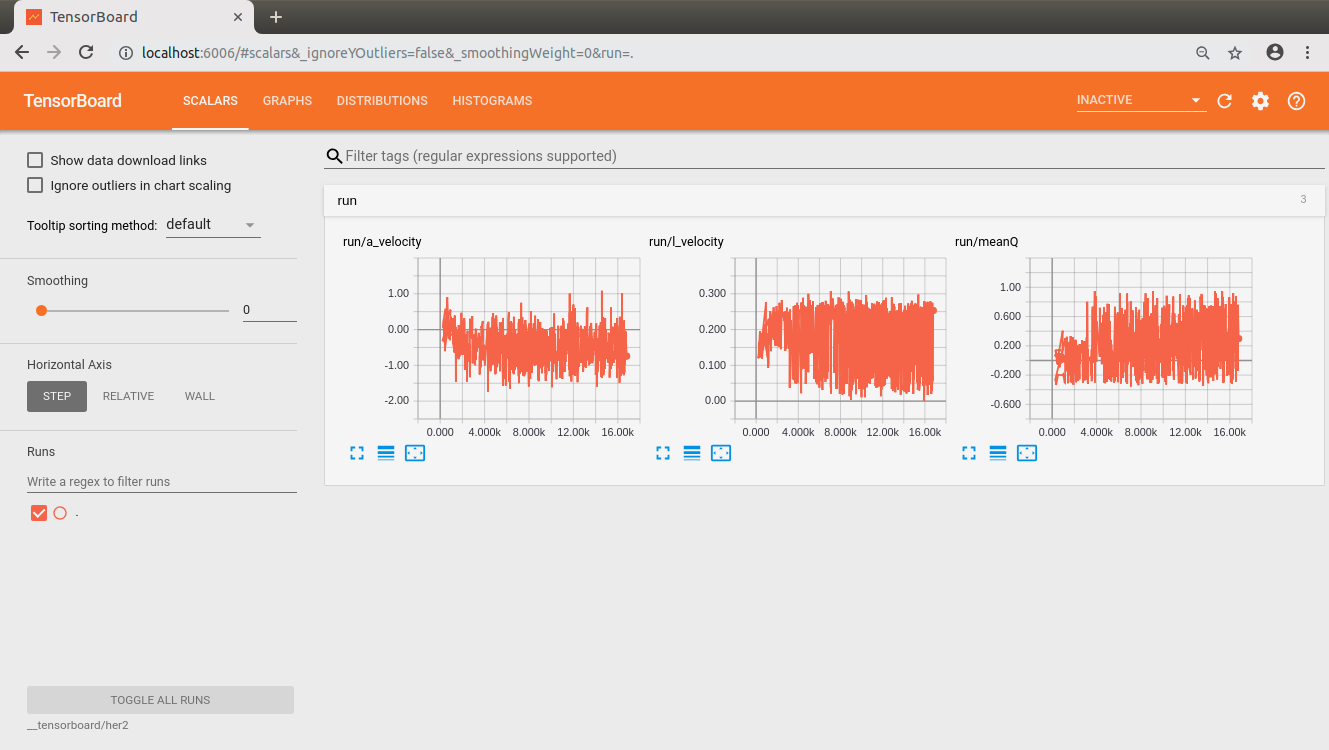Collapse the 'run' tag group
The image size is (1329, 750).
coord(824,200)
